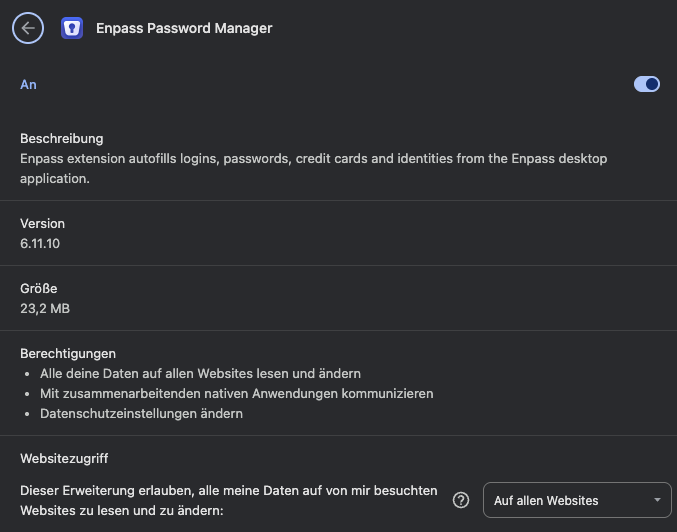Viewport: 677px width, 532px height.
Task: Click the size value 23,2 MB
Action: [45, 308]
